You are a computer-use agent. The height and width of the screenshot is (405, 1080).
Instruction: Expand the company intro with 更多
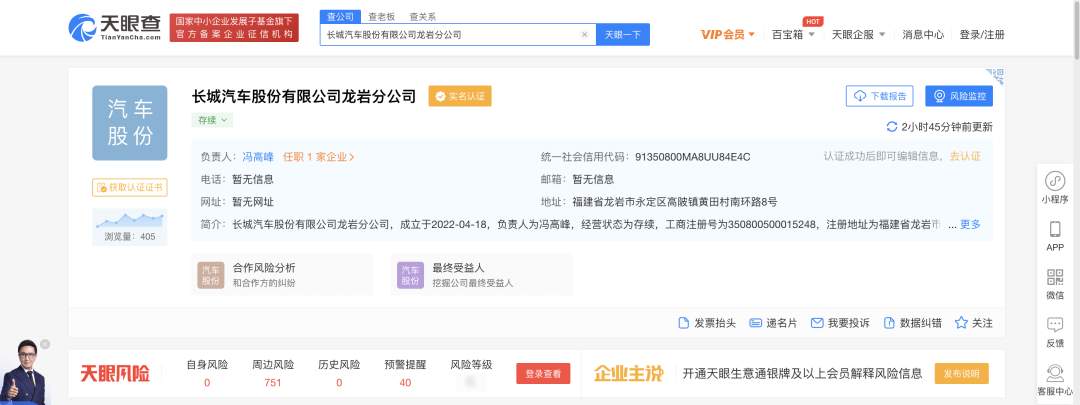(x=970, y=224)
